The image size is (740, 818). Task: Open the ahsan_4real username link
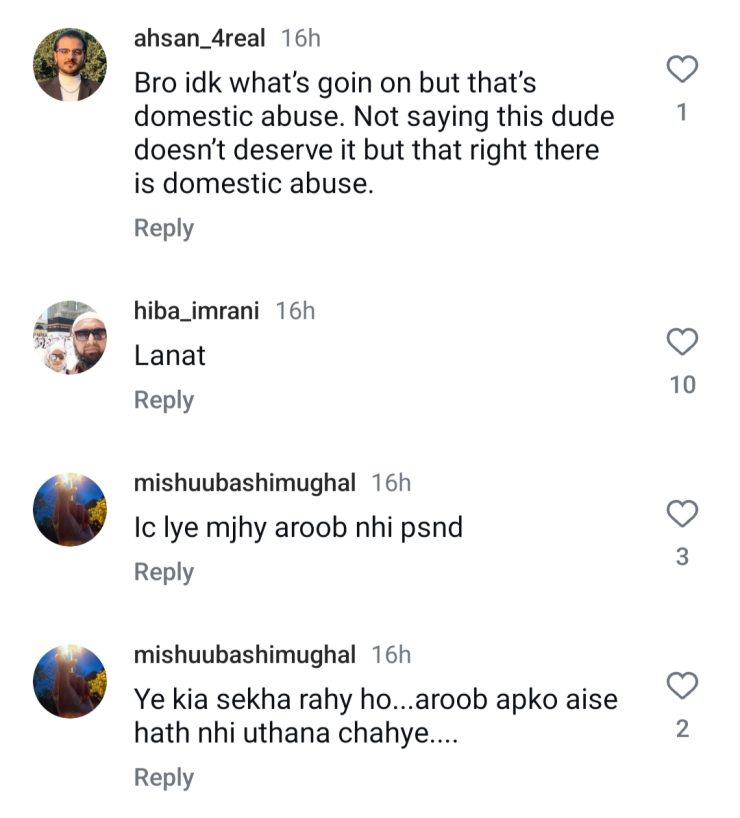(x=200, y=39)
